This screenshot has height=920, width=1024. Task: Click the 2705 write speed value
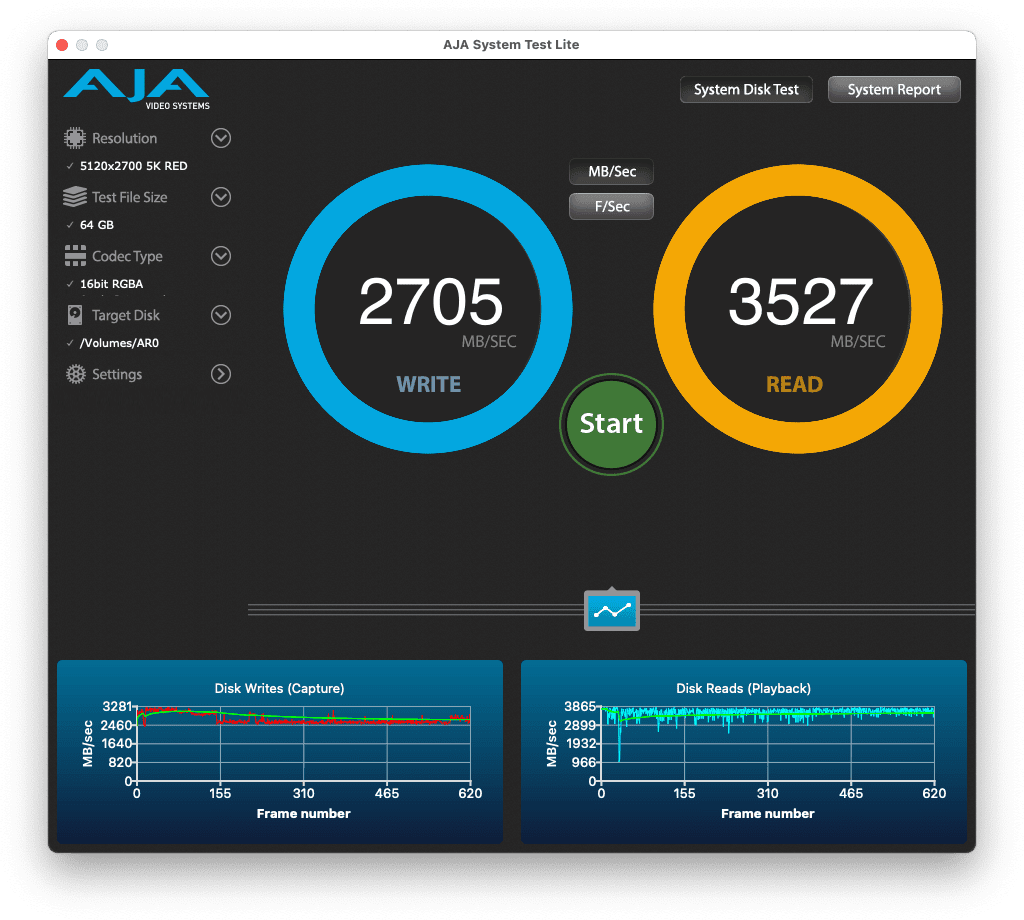click(x=430, y=301)
